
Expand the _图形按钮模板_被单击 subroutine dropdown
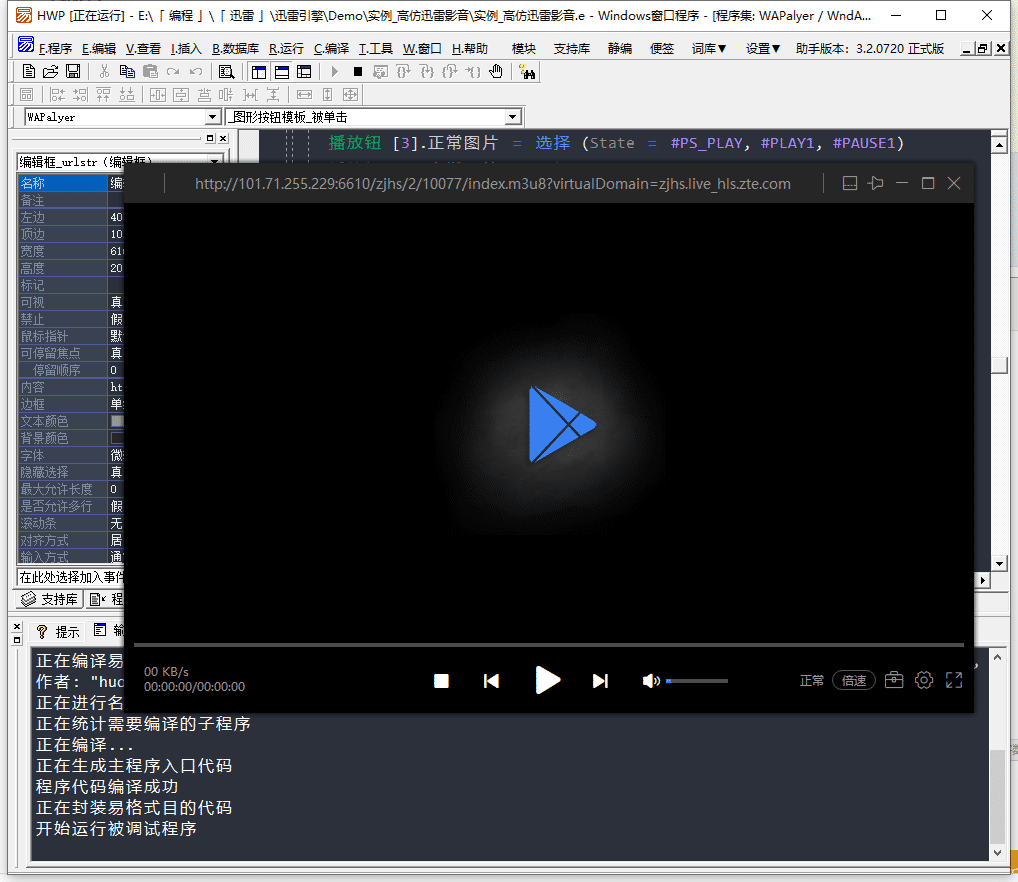[513, 117]
